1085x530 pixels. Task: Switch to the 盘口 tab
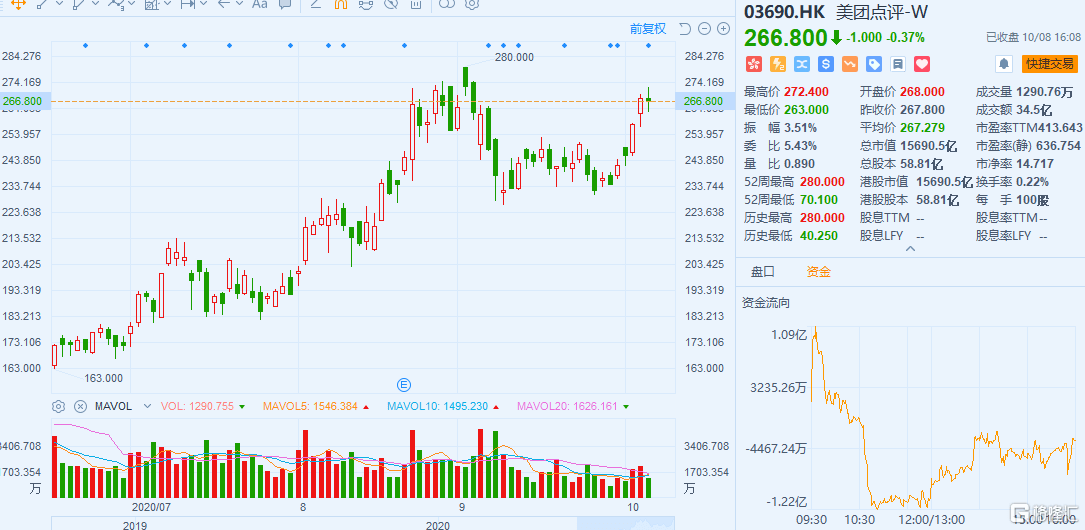coord(763,272)
